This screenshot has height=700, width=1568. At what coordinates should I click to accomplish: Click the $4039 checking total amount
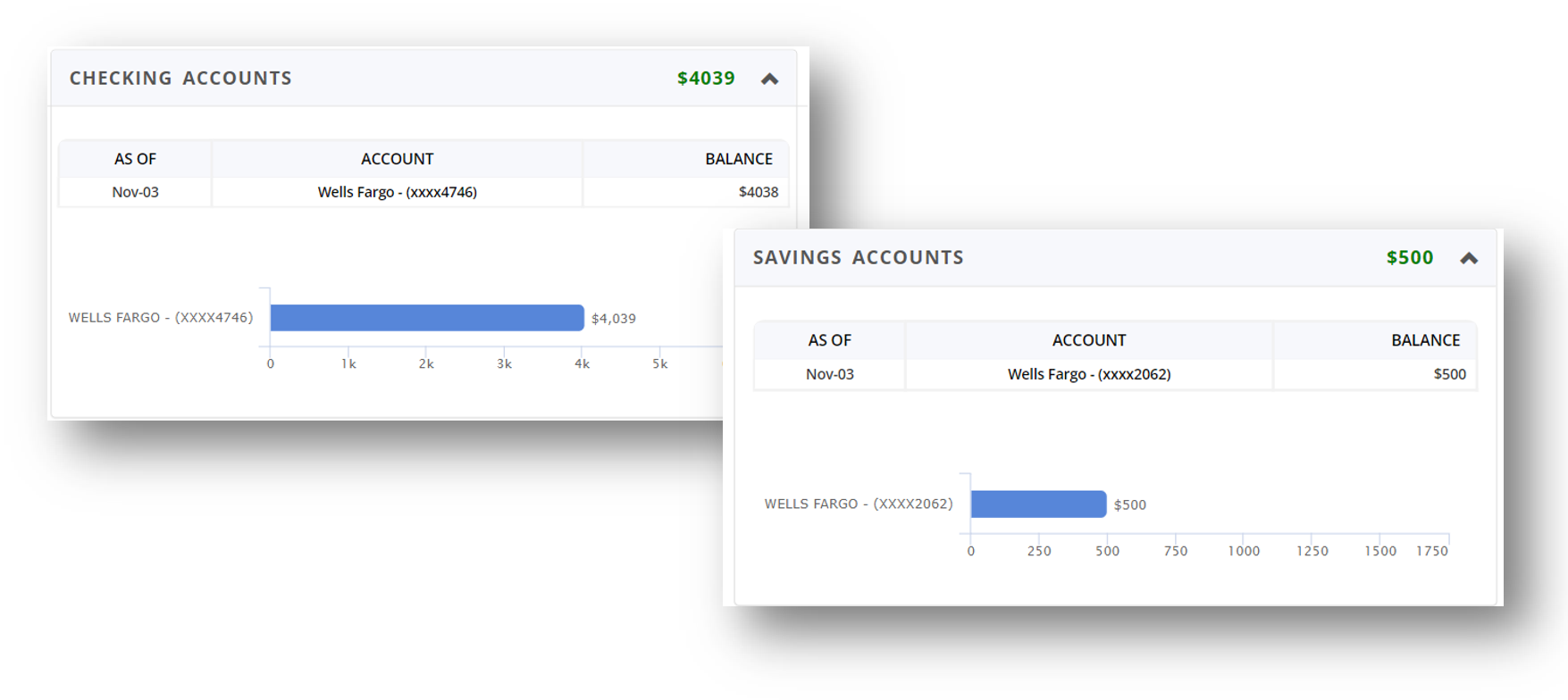[706, 78]
